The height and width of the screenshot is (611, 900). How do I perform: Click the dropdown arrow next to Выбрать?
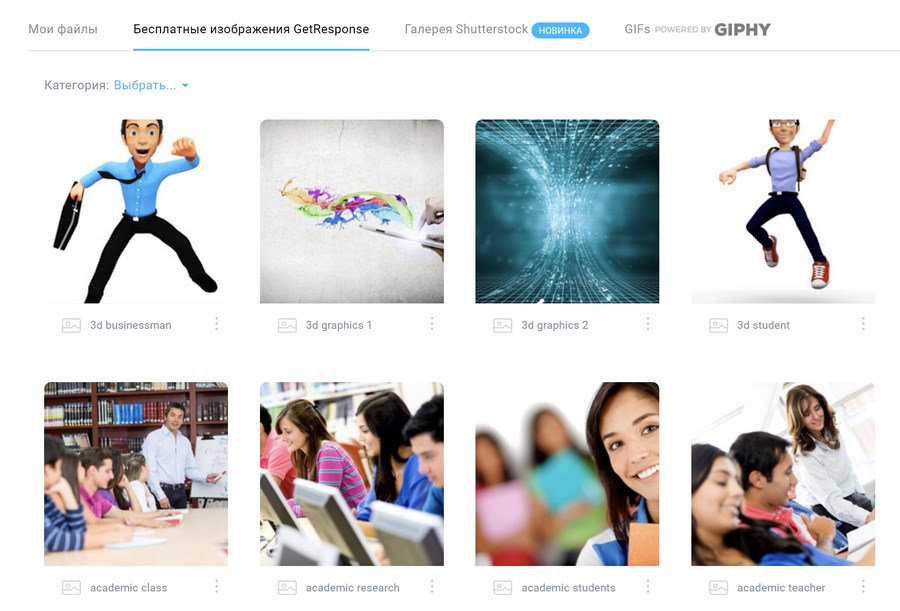click(185, 86)
